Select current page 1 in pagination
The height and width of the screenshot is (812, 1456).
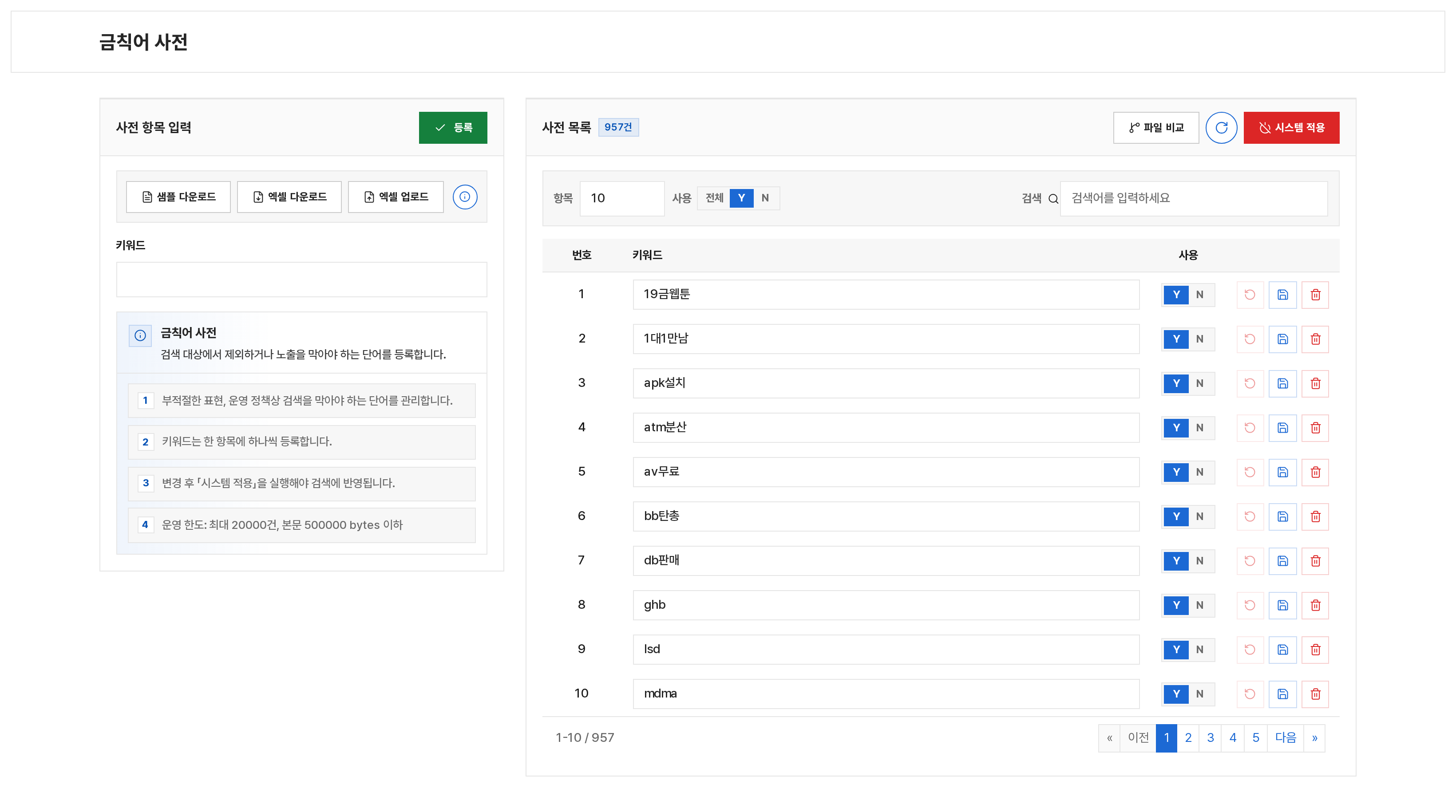[x=1166, y=738]
